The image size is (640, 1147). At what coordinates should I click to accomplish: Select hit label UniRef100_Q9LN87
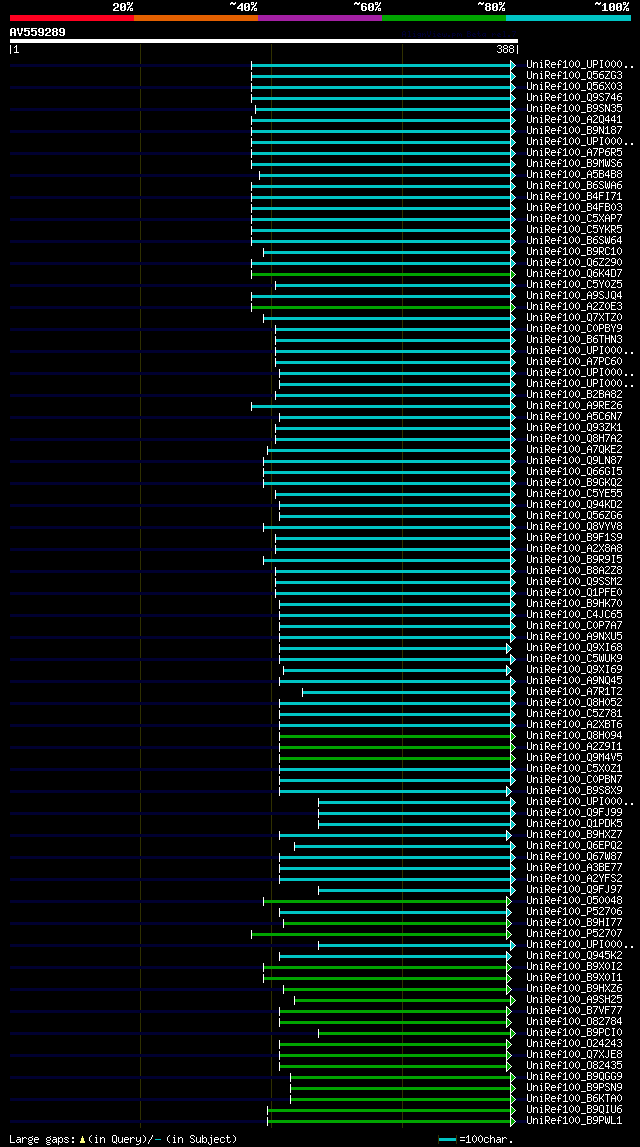[574, 460]
